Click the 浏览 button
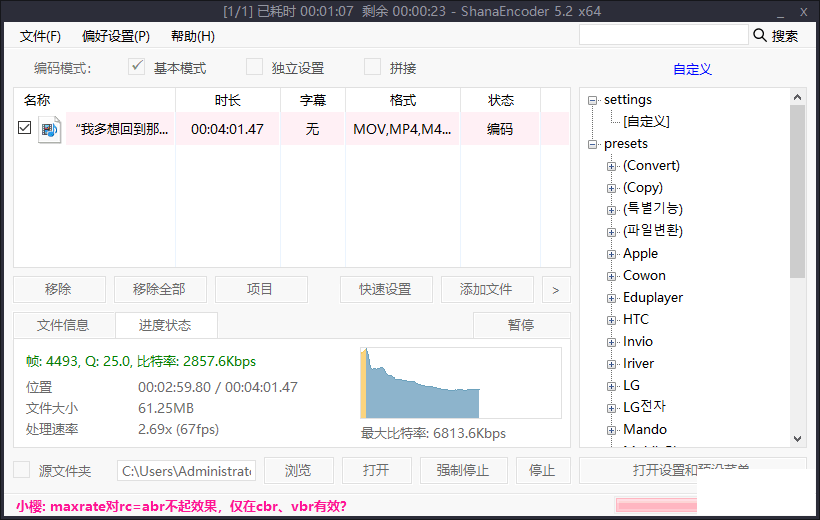 [x=299, y=470]
